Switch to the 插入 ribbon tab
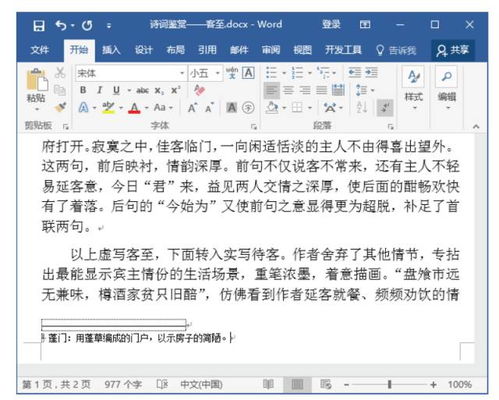499x400 pixels. (111, 50)
